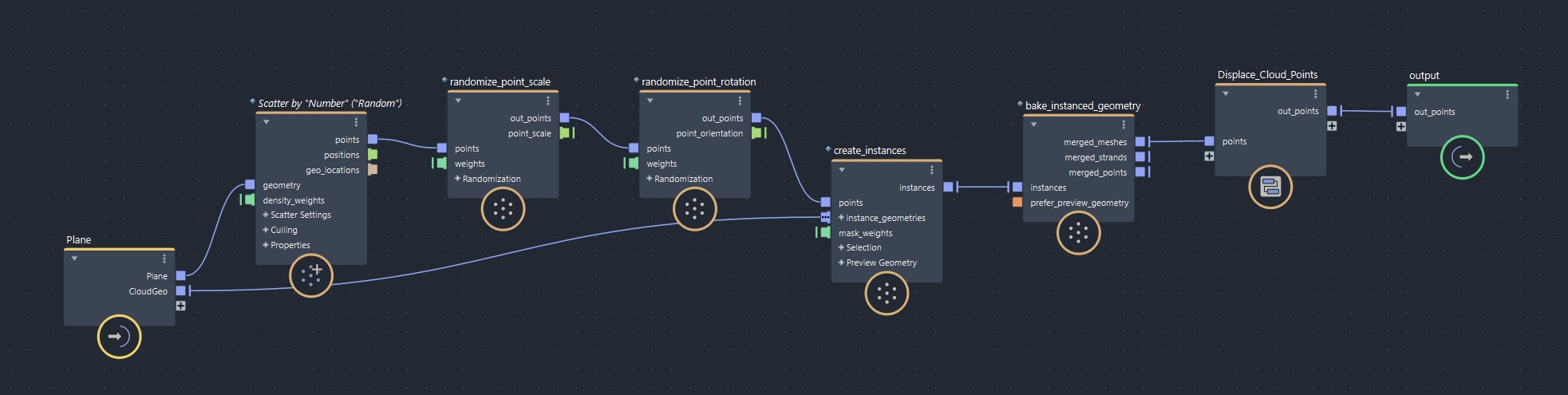Click the tan geo_locations output port
The image size is (1568, 395).
(373, 170)
